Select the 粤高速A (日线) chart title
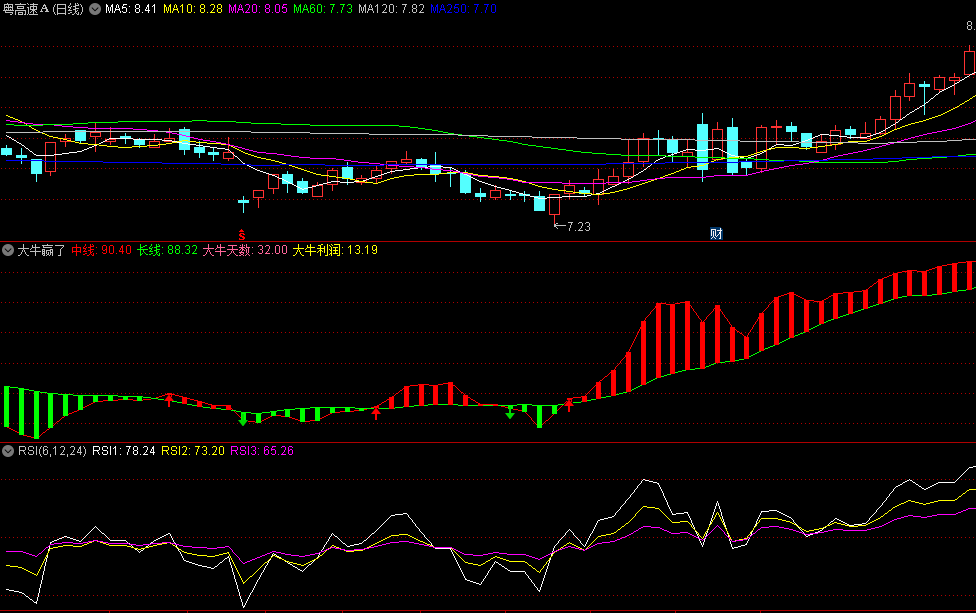Viewport: 976px width, 613px height. tap(43, 9)
